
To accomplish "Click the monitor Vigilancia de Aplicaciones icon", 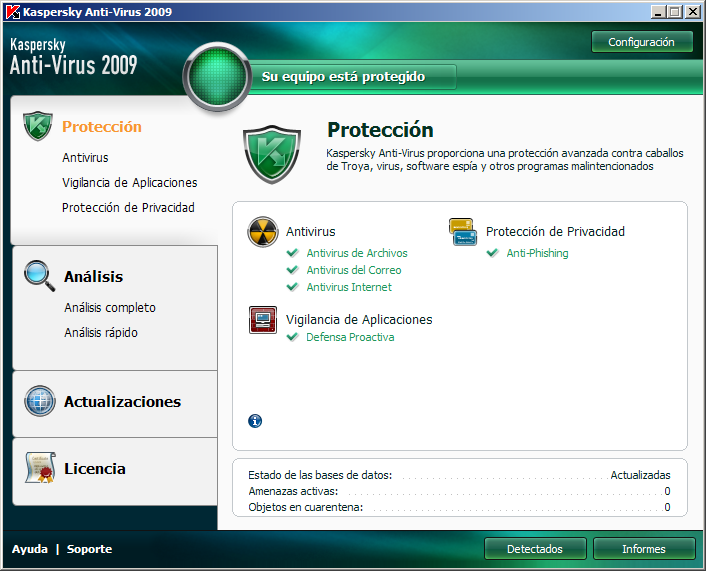I will (262, 320).
